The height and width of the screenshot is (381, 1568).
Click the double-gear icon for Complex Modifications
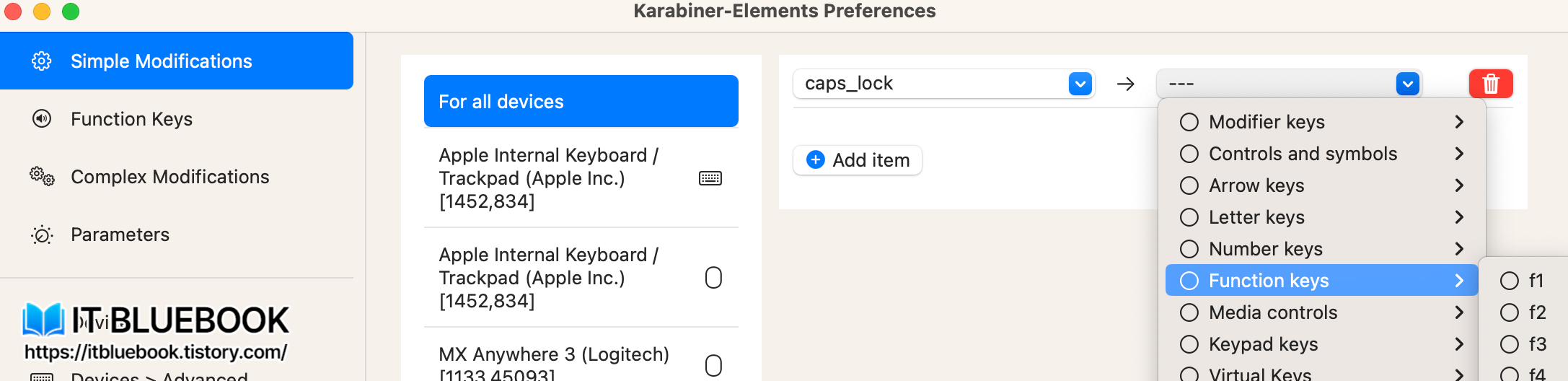[42, 177]
